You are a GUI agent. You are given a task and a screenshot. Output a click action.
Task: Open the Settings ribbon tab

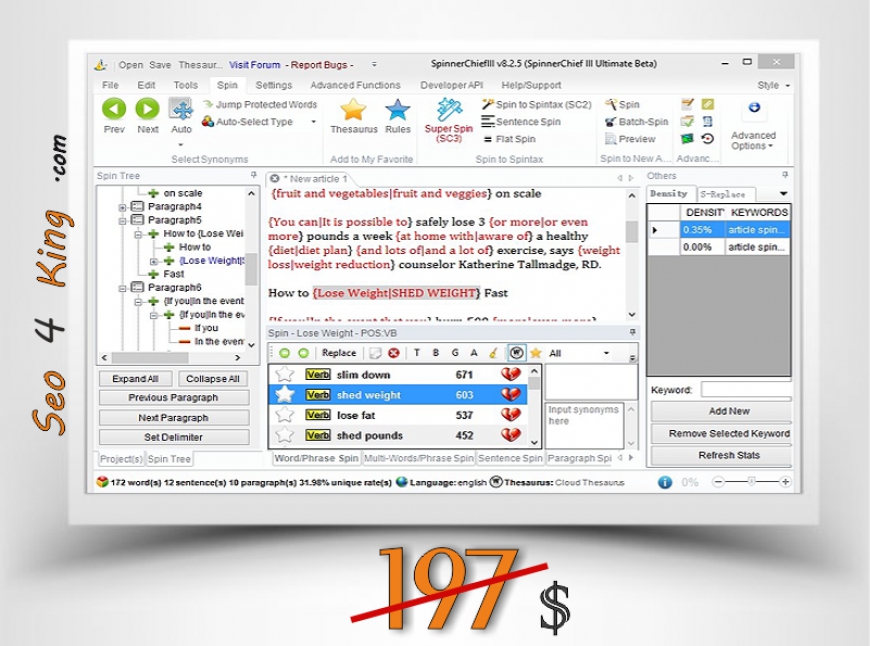[274, 85]
